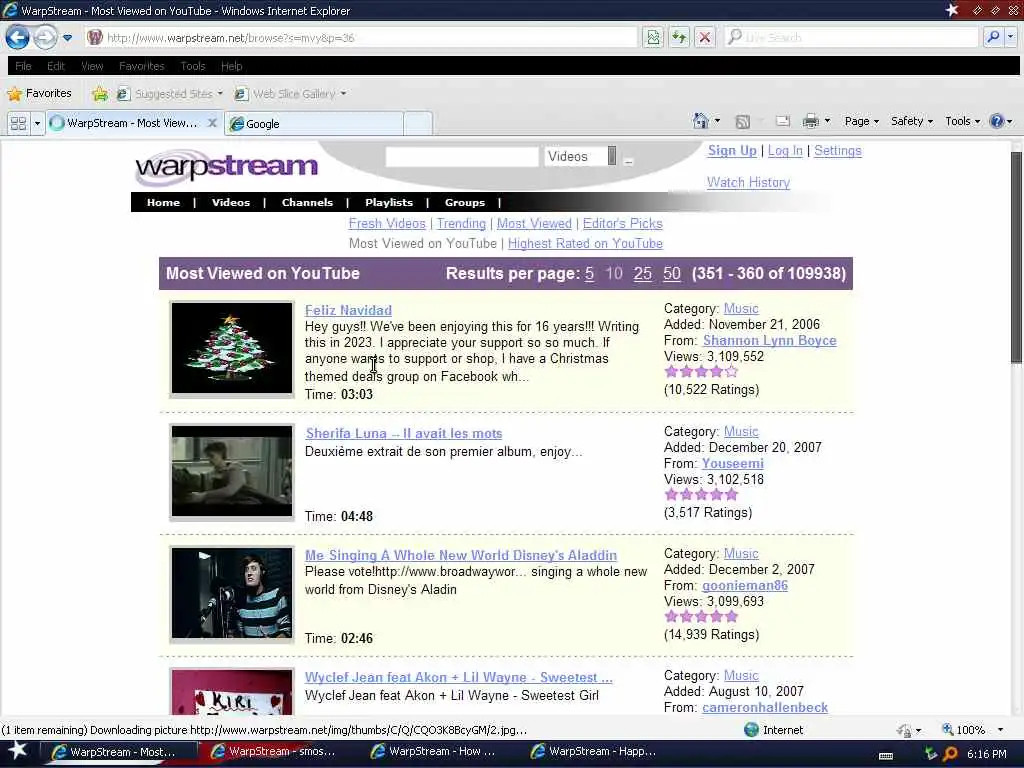Open the Trending videos link
Image resolution: width=1024 pixels, height=768 pixels.
(x=461, y=223)
